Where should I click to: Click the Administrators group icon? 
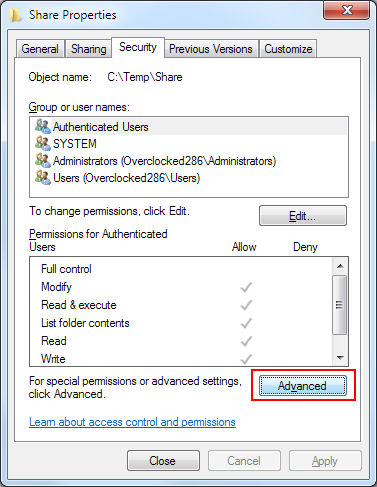[x=43, y=161]
